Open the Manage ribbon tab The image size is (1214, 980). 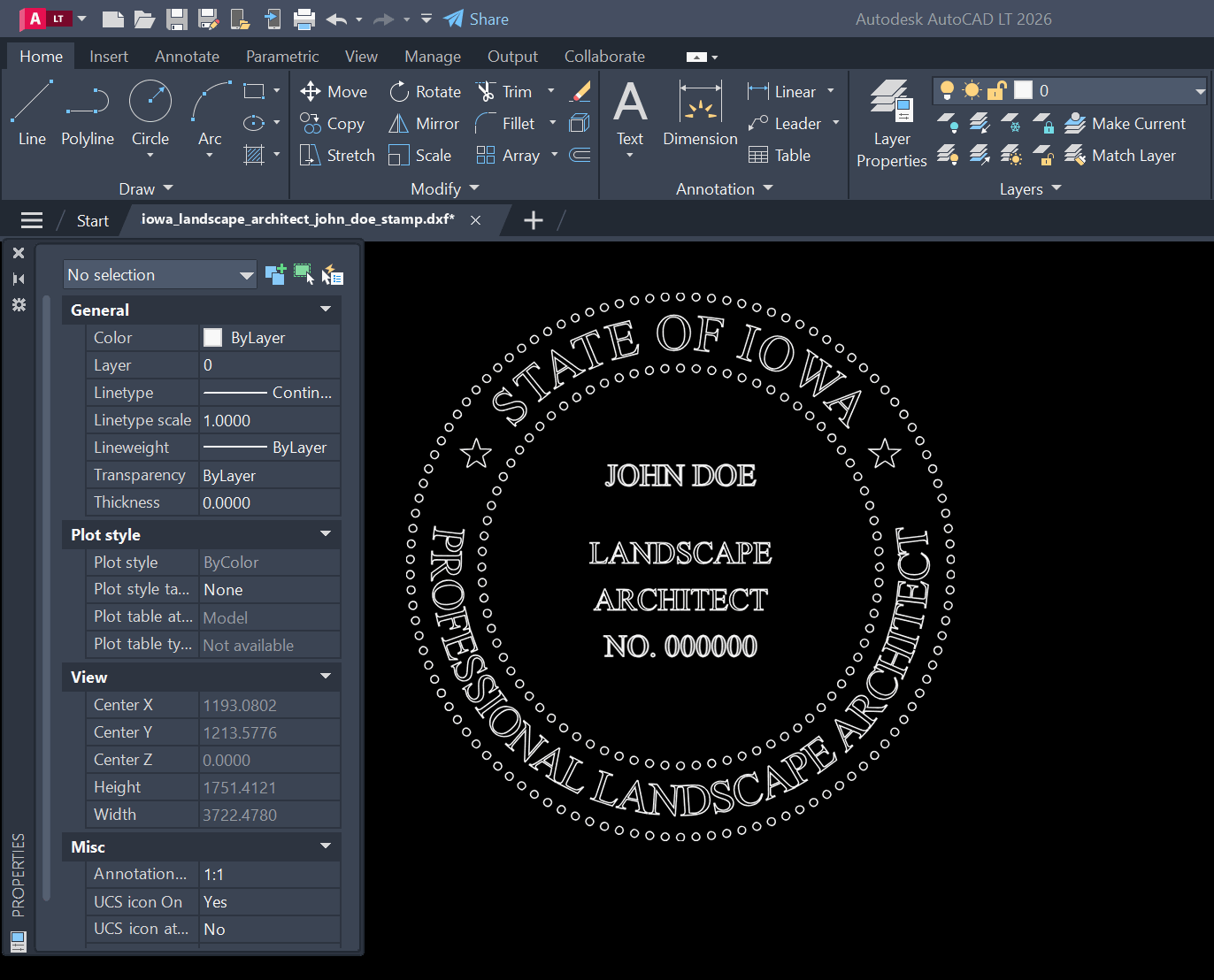click(x=433, y=56)
